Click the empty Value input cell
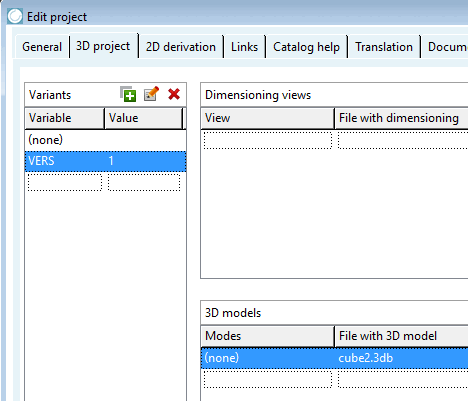 pyautogui.click(x=144, y=182)
